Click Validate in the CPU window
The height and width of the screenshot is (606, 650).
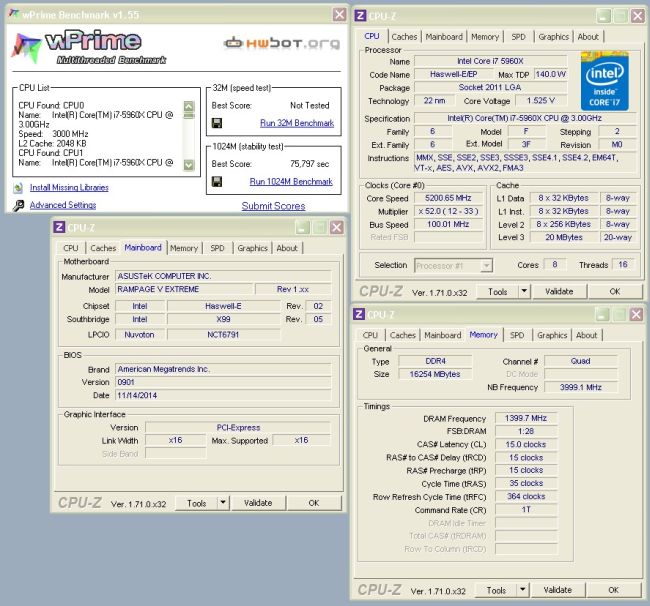pos(559,292)
